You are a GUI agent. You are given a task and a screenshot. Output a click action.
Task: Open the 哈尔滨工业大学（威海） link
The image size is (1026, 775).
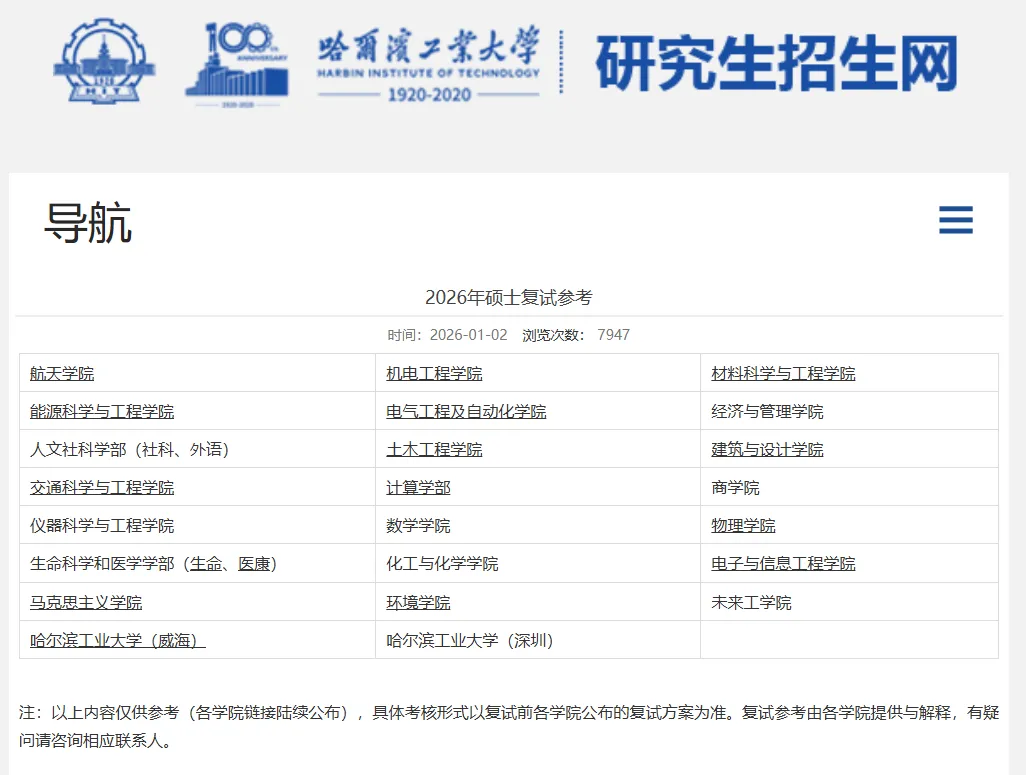pos(118,640)
